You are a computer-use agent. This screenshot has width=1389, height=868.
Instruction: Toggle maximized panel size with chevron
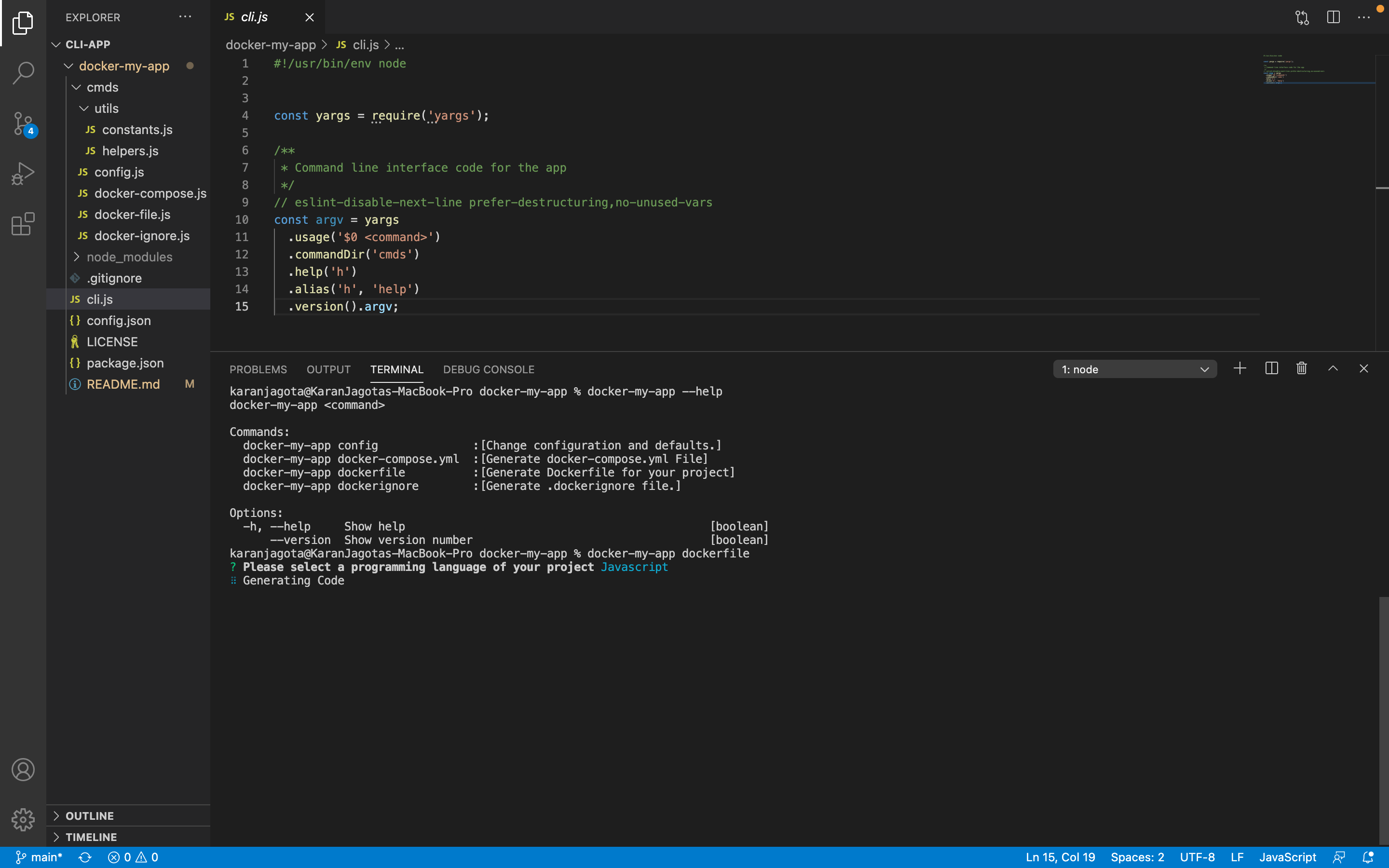pos(1334,368)
